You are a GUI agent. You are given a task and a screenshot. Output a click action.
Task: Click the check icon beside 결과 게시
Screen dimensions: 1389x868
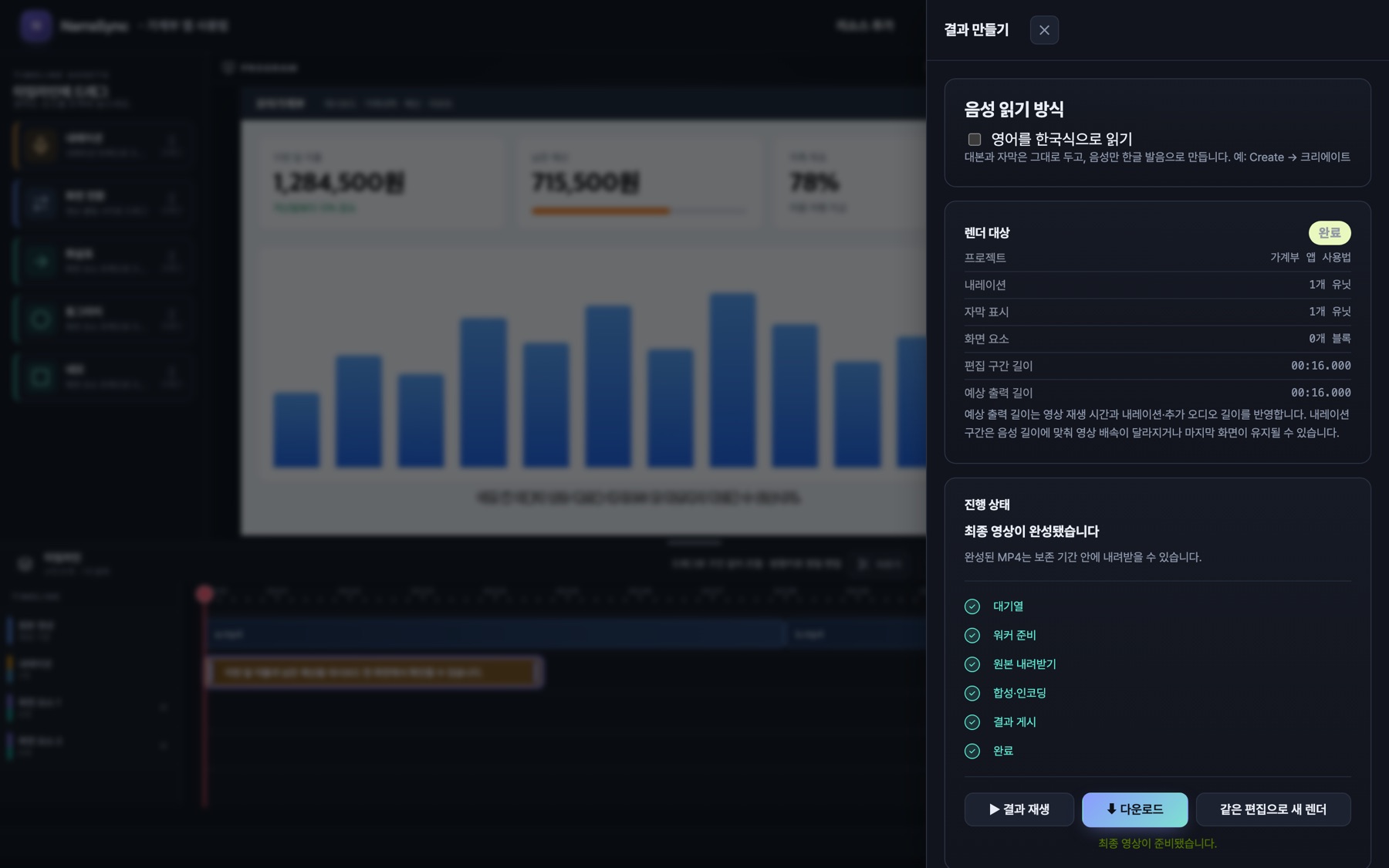972,722
